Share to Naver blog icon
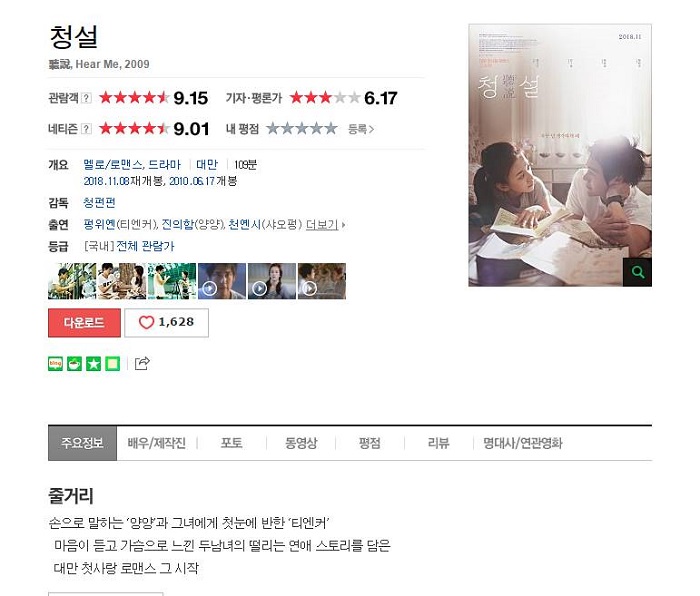 55,364
